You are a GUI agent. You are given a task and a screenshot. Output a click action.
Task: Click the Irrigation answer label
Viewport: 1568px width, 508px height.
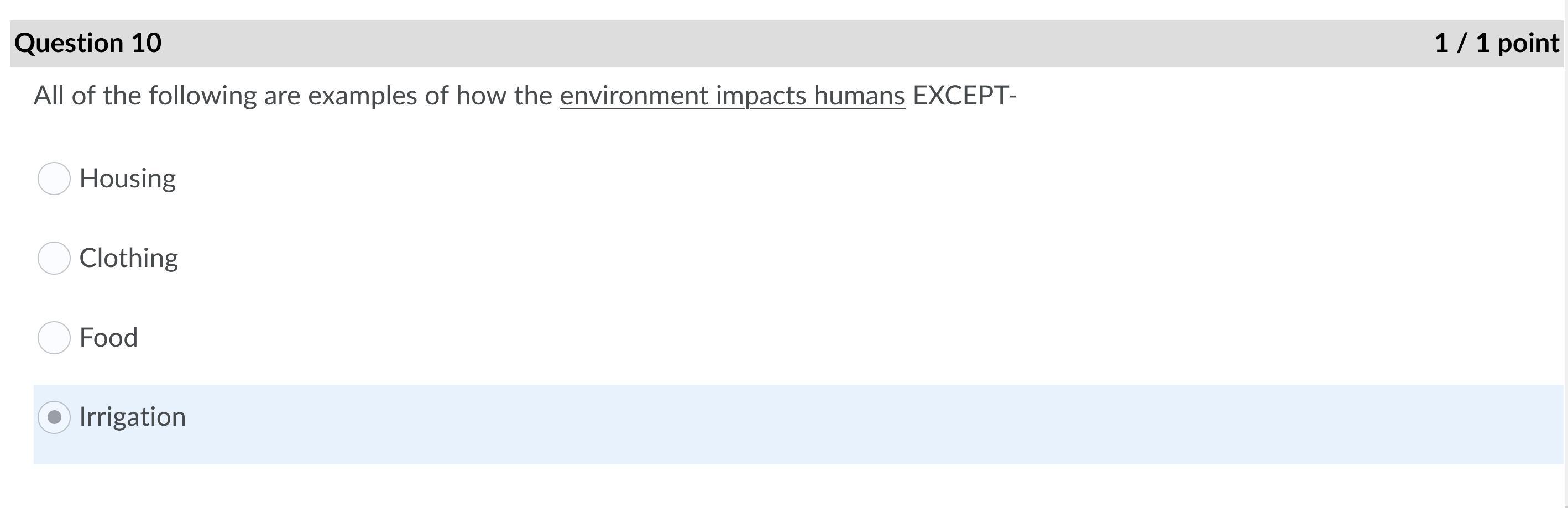point(133,417)
